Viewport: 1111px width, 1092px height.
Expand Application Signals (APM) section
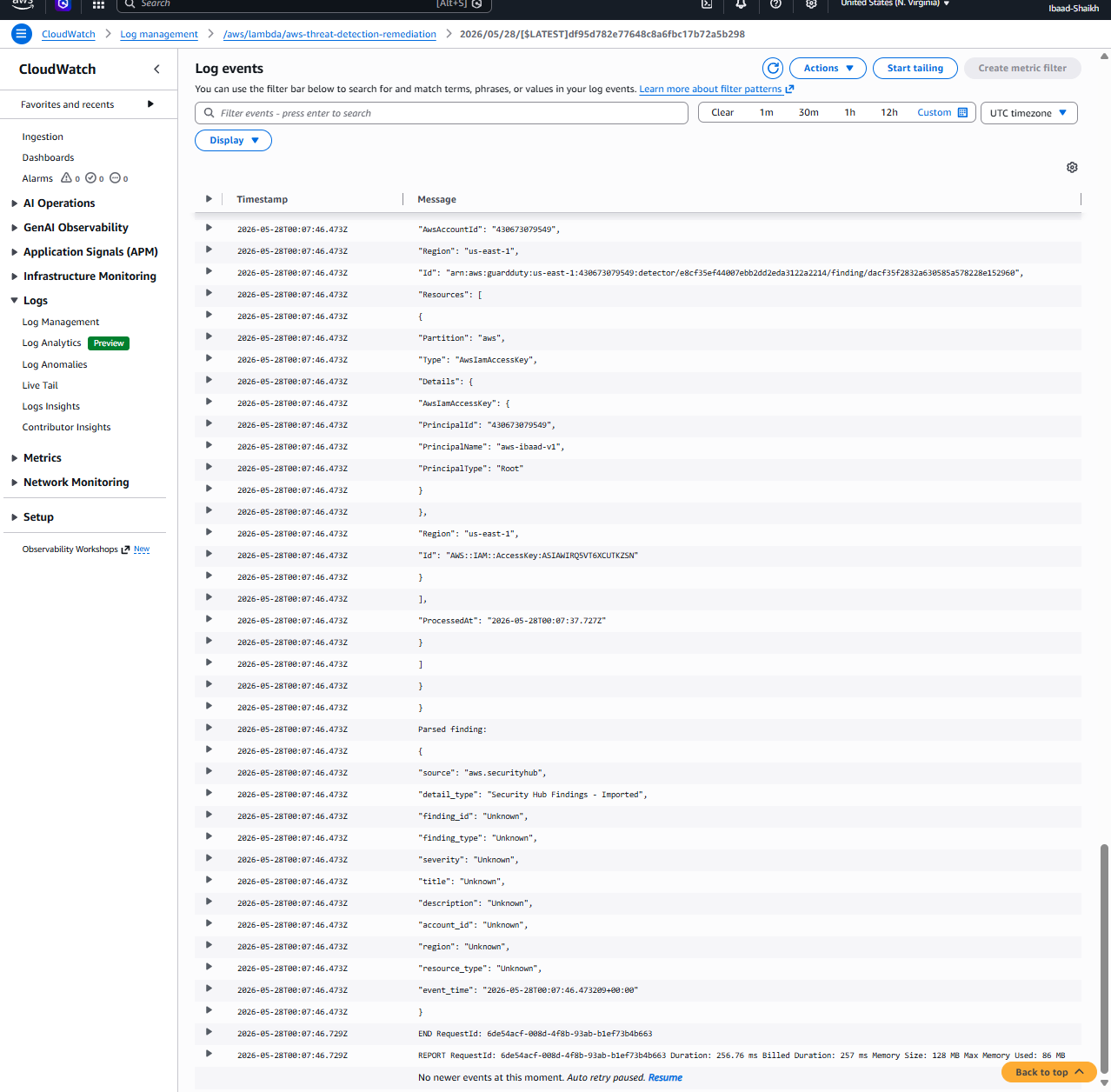[14, 252]
